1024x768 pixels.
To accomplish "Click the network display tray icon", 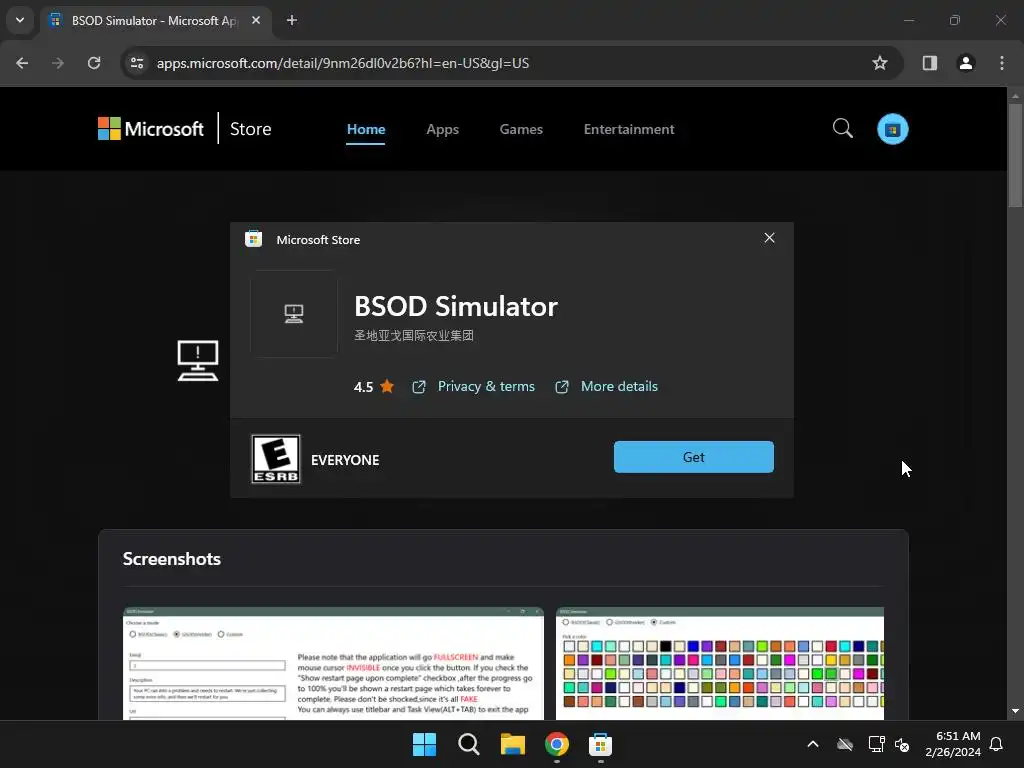I will tap(876, 744).
